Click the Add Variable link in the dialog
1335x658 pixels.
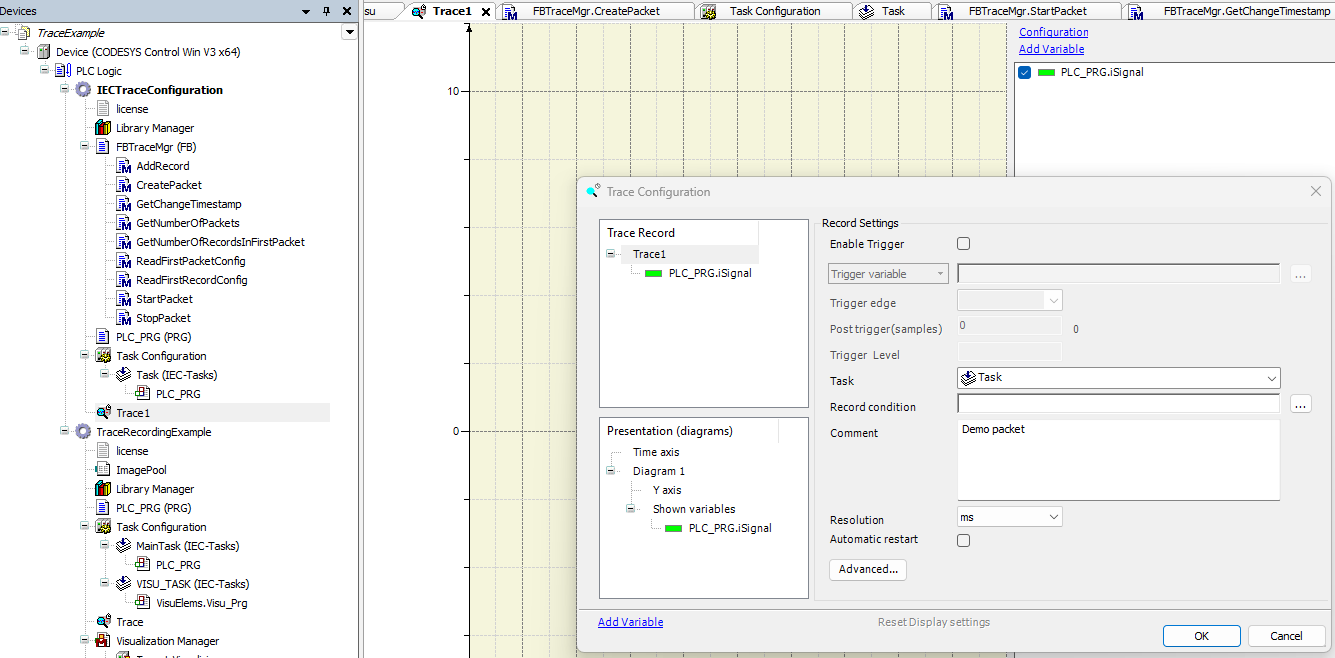click(x=630, y=621)
